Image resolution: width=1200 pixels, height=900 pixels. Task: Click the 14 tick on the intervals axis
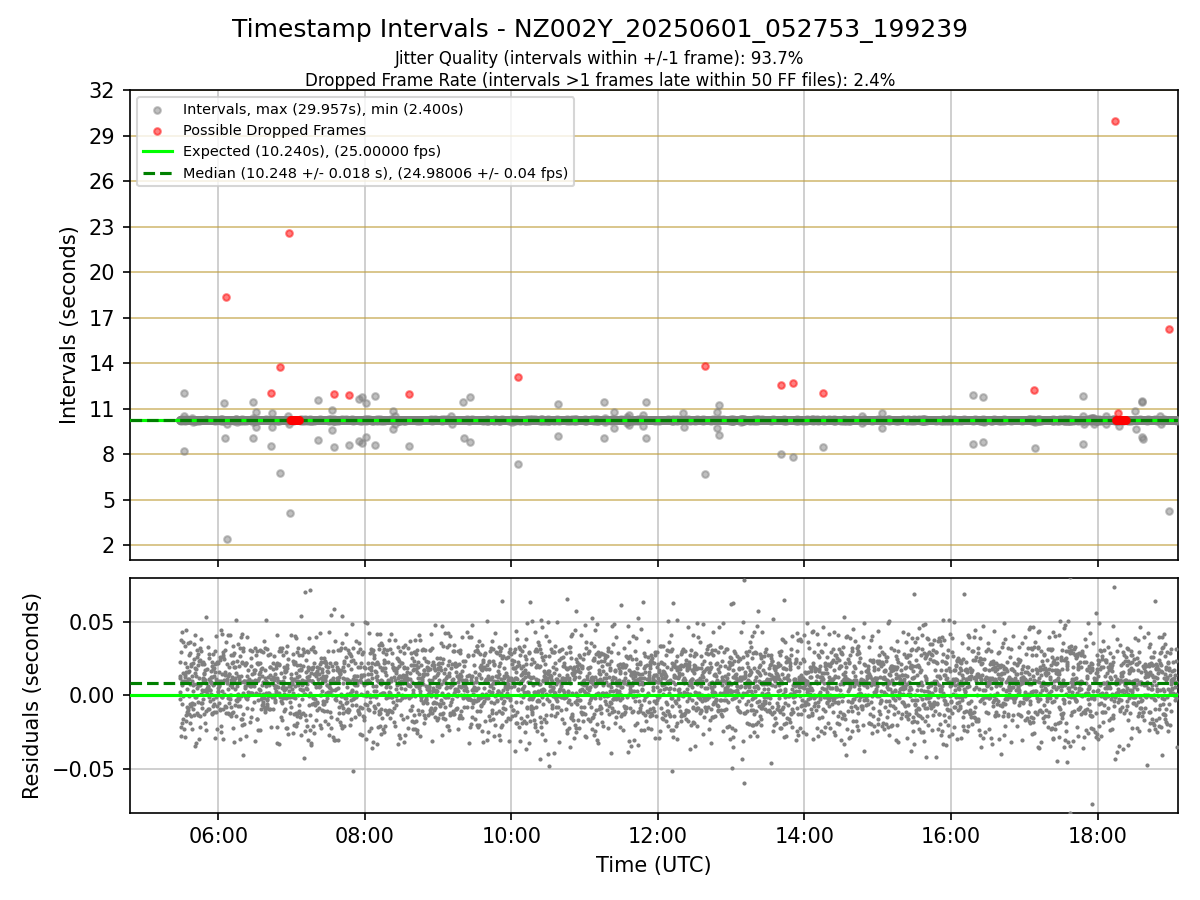pos(101,364)
